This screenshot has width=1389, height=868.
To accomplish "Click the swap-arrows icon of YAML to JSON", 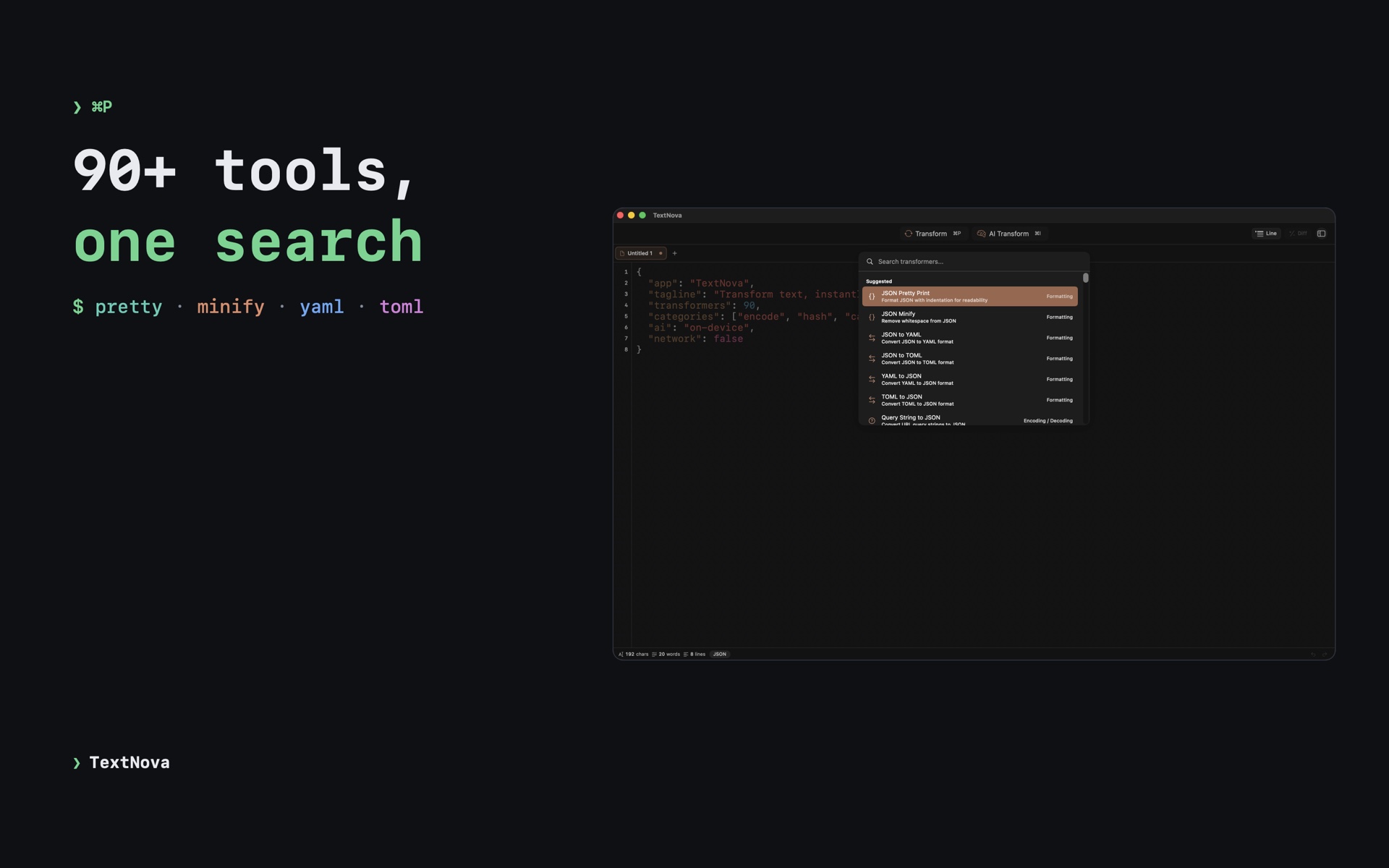I will pyautogui.click(x=872, y=379).
